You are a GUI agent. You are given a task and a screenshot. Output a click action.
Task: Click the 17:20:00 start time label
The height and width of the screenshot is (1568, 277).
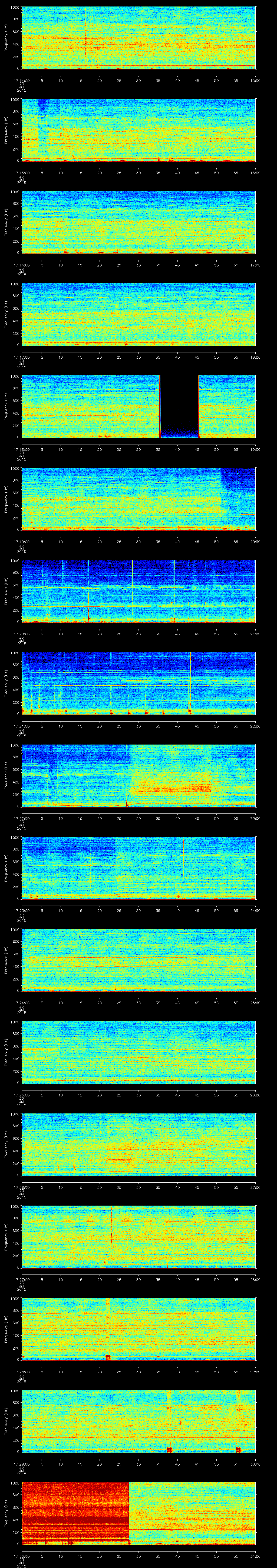pos(21,634)
